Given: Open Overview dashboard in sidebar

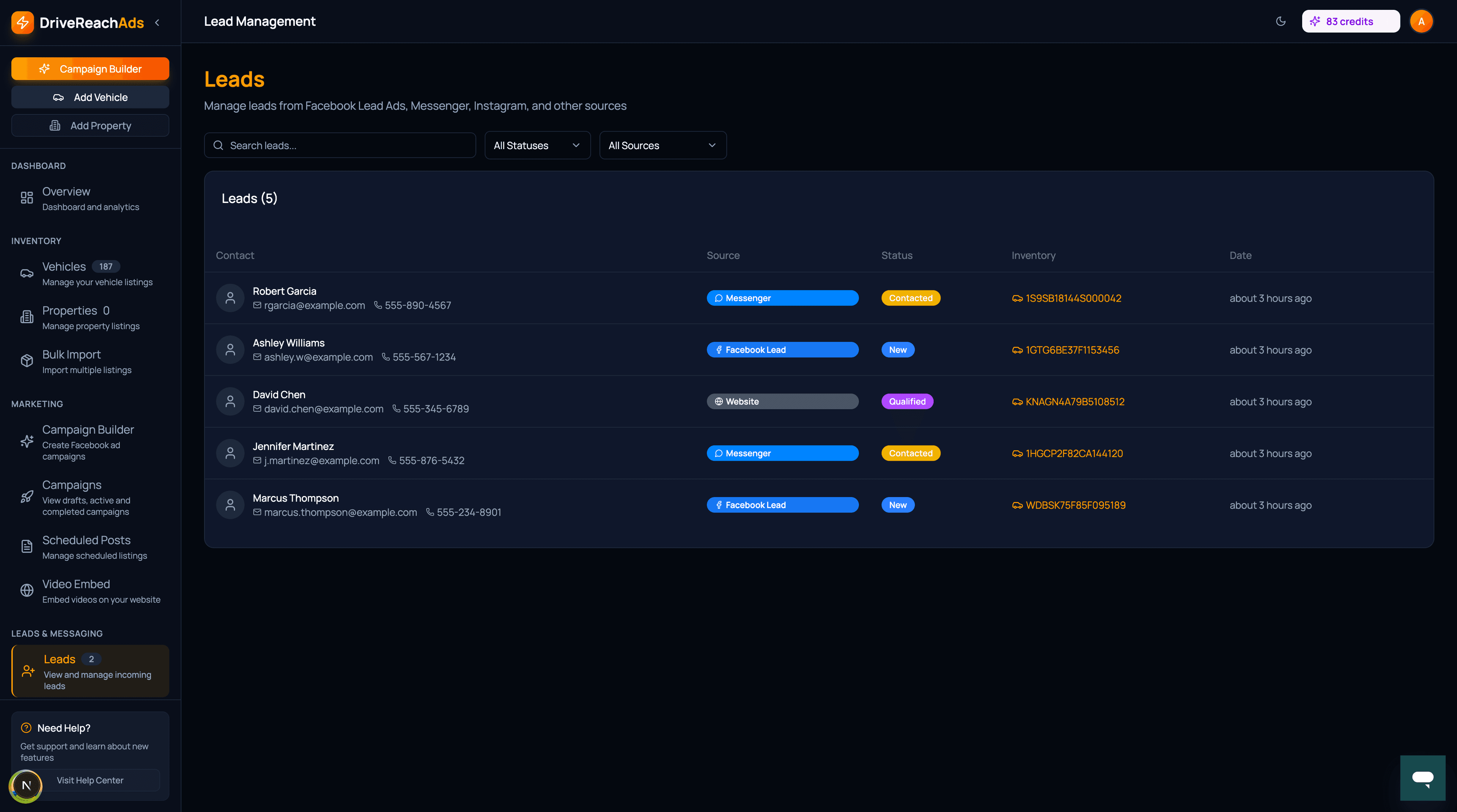Looking at the screenshot, I should tap(66, 192).
